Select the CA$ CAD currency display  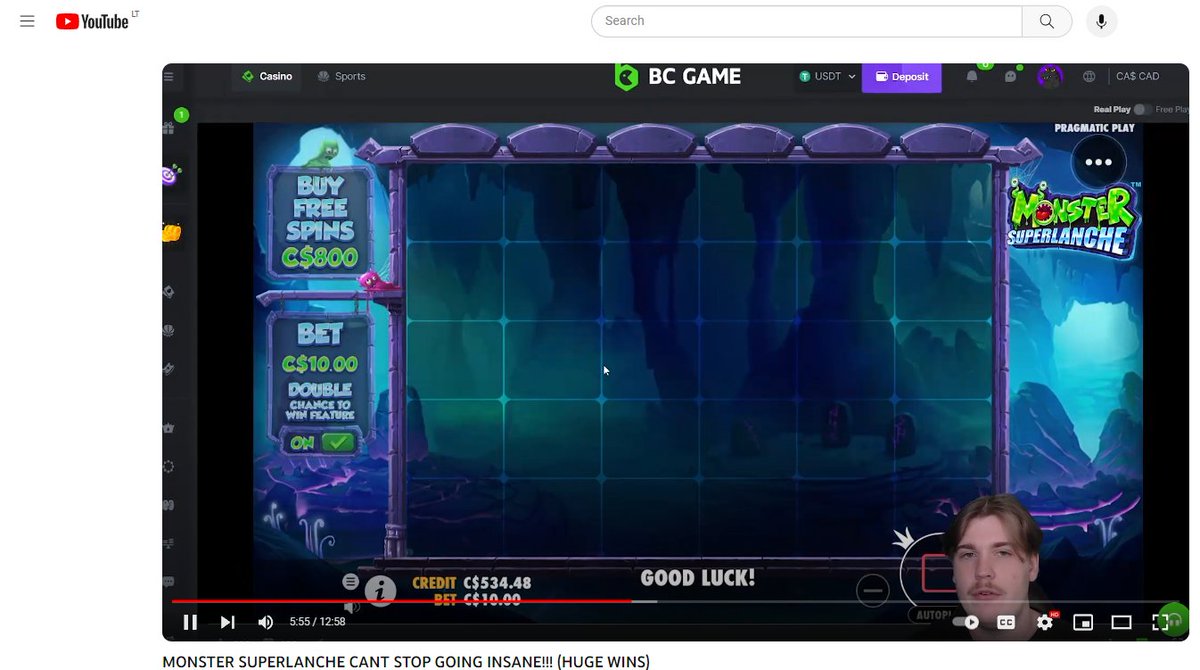1137,77
